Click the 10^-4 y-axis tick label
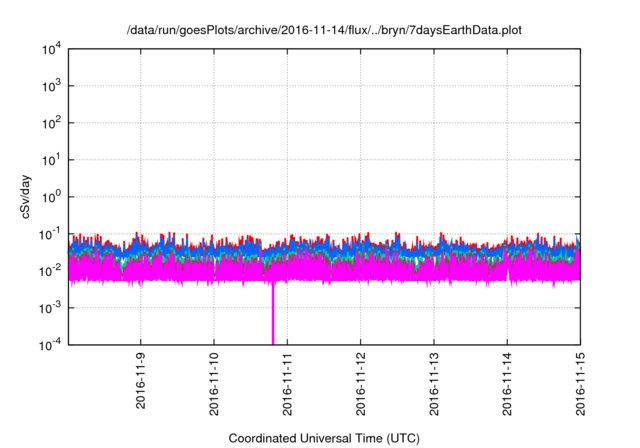 [50, 343]
